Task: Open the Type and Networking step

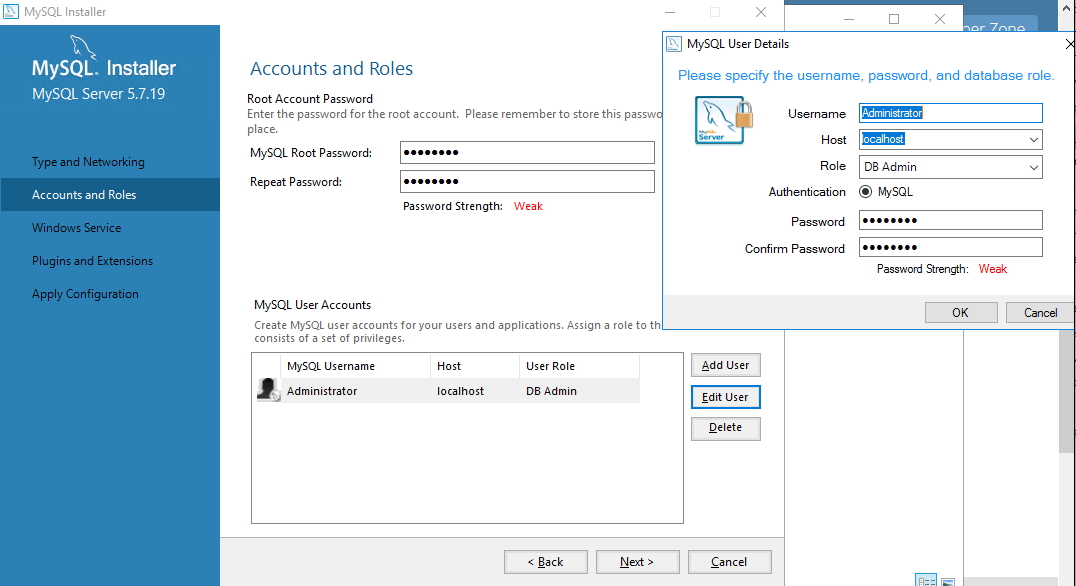Action: [x=89, y=162]
